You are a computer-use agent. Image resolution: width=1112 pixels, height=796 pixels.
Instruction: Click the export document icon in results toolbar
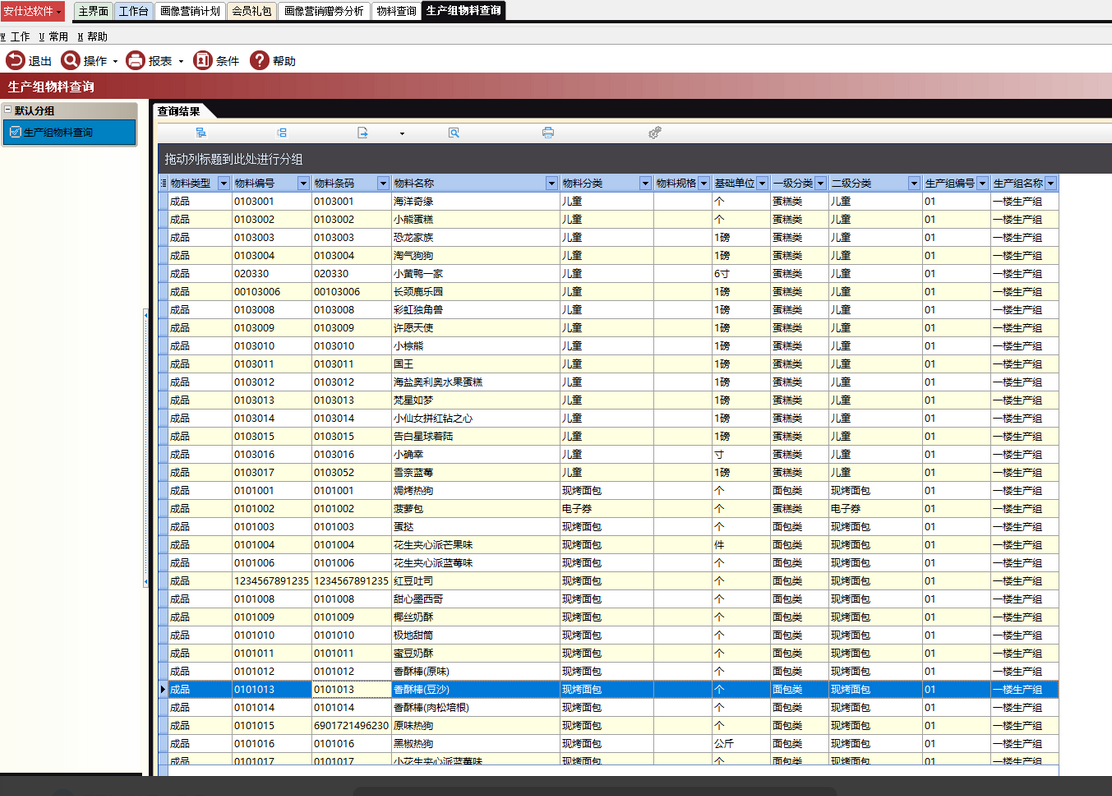(362, 133)
